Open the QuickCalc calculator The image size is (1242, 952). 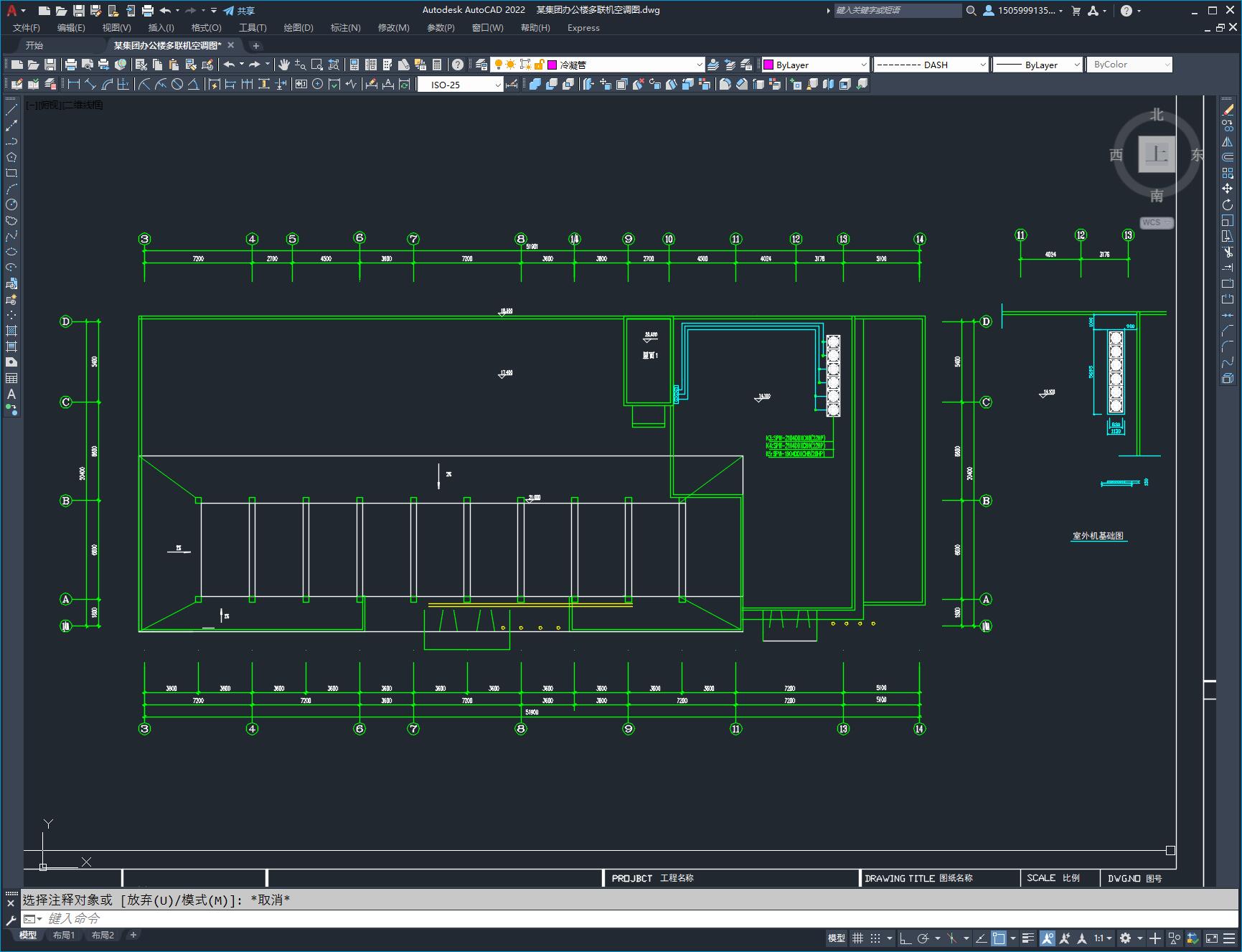(x=437, y=65)
